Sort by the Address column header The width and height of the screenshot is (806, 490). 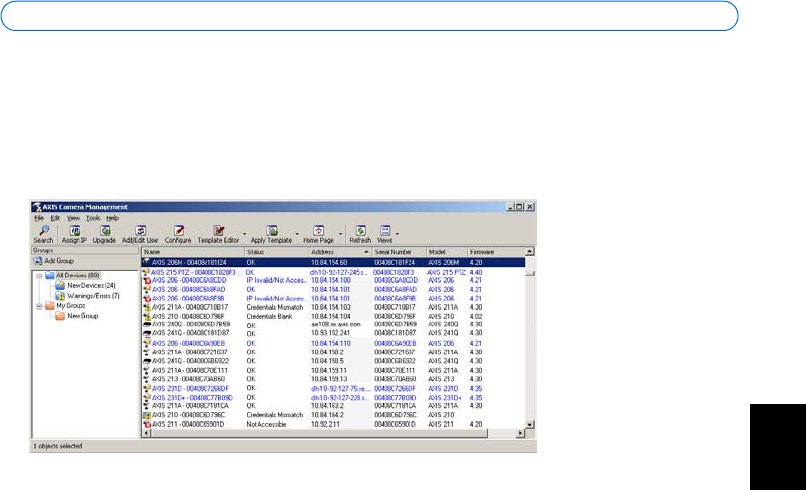(x=340, y=252)
